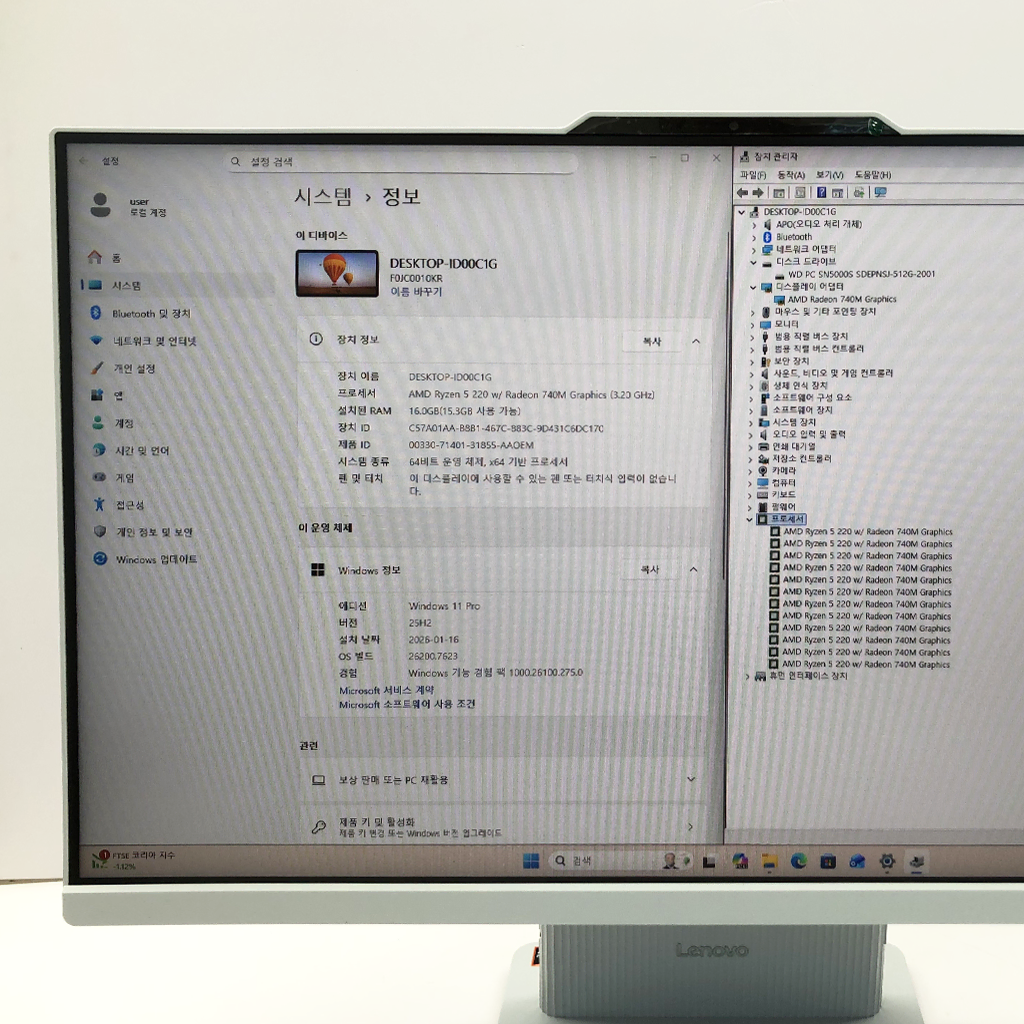Click the Device Manager icon on taskbar
Image resolution: width=1024 pixels, height=1024 pixels.
[x=916, y=863]
